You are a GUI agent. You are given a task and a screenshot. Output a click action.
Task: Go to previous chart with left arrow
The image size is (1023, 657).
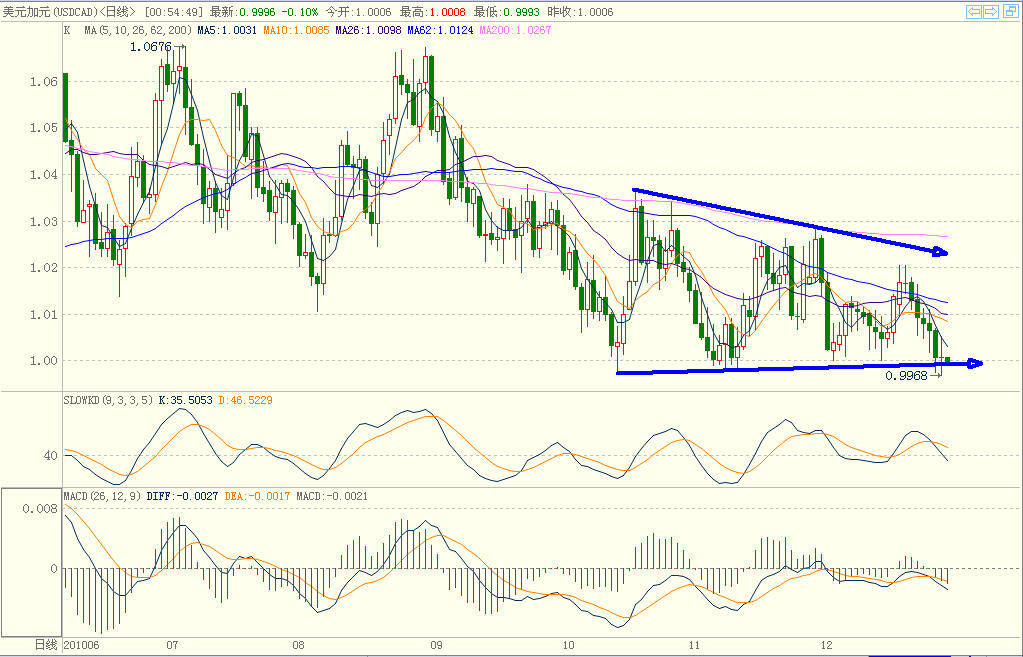[974, 11]
